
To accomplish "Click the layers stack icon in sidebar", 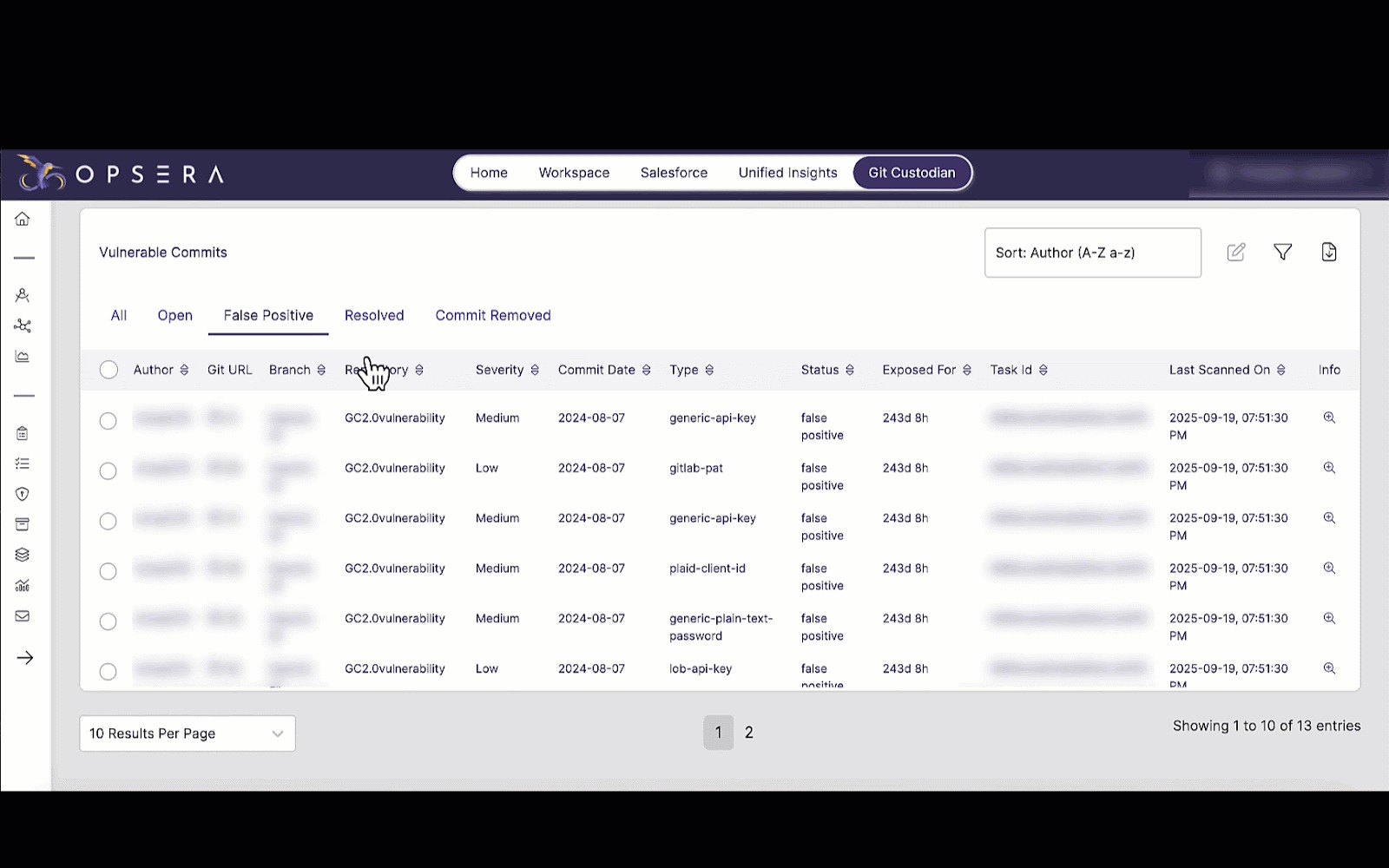I will tap(23, 555).
